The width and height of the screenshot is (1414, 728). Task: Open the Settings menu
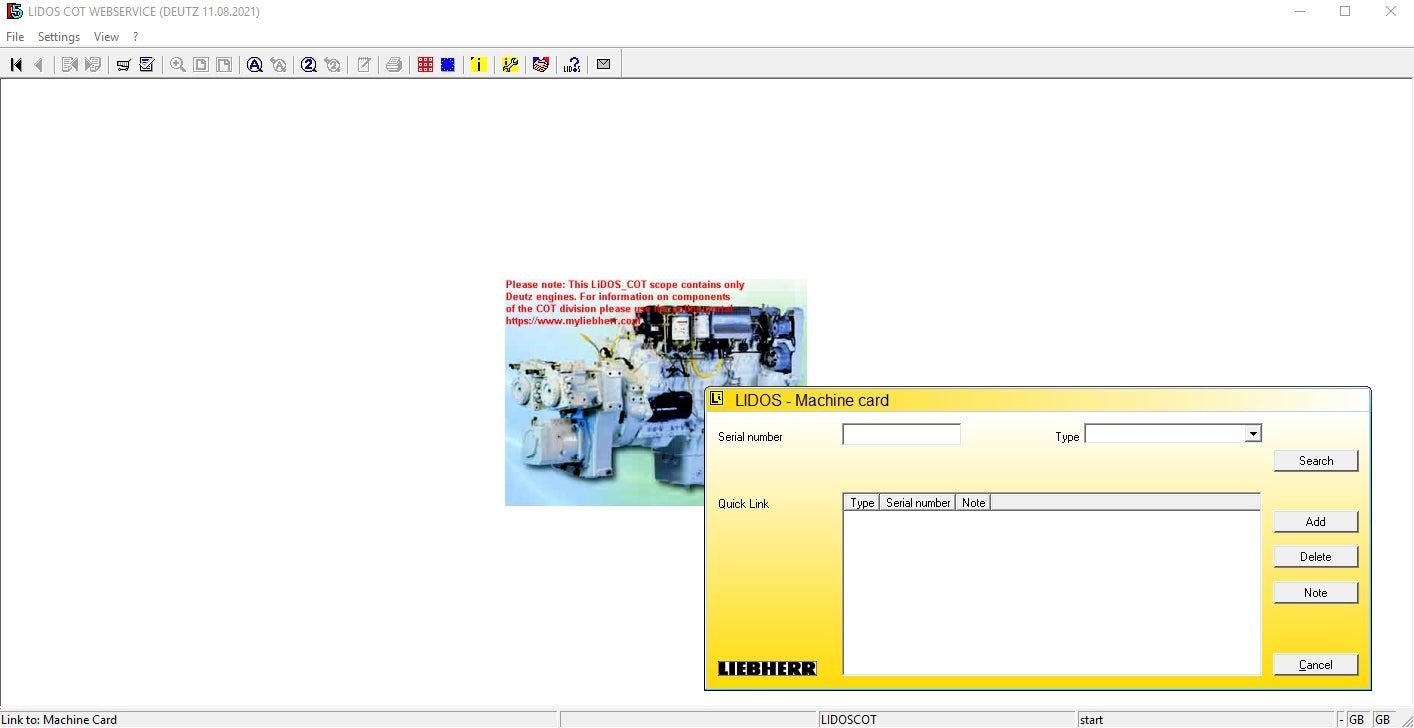(x=59, y=37)
